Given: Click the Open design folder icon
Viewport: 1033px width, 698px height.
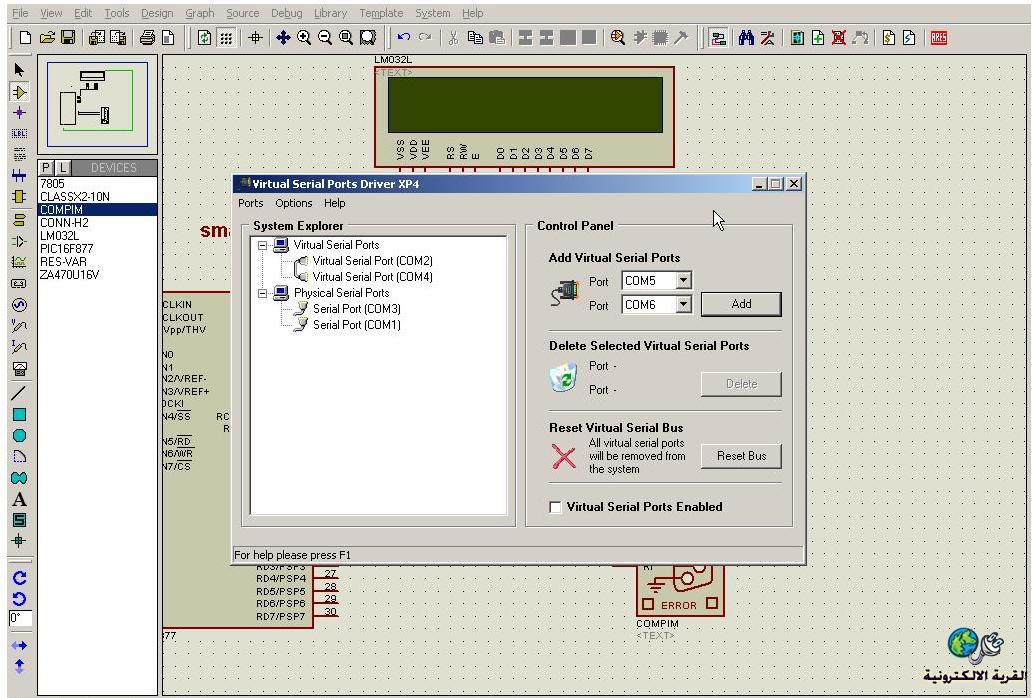Looking at the screenshot, I should tap(47, 38).
